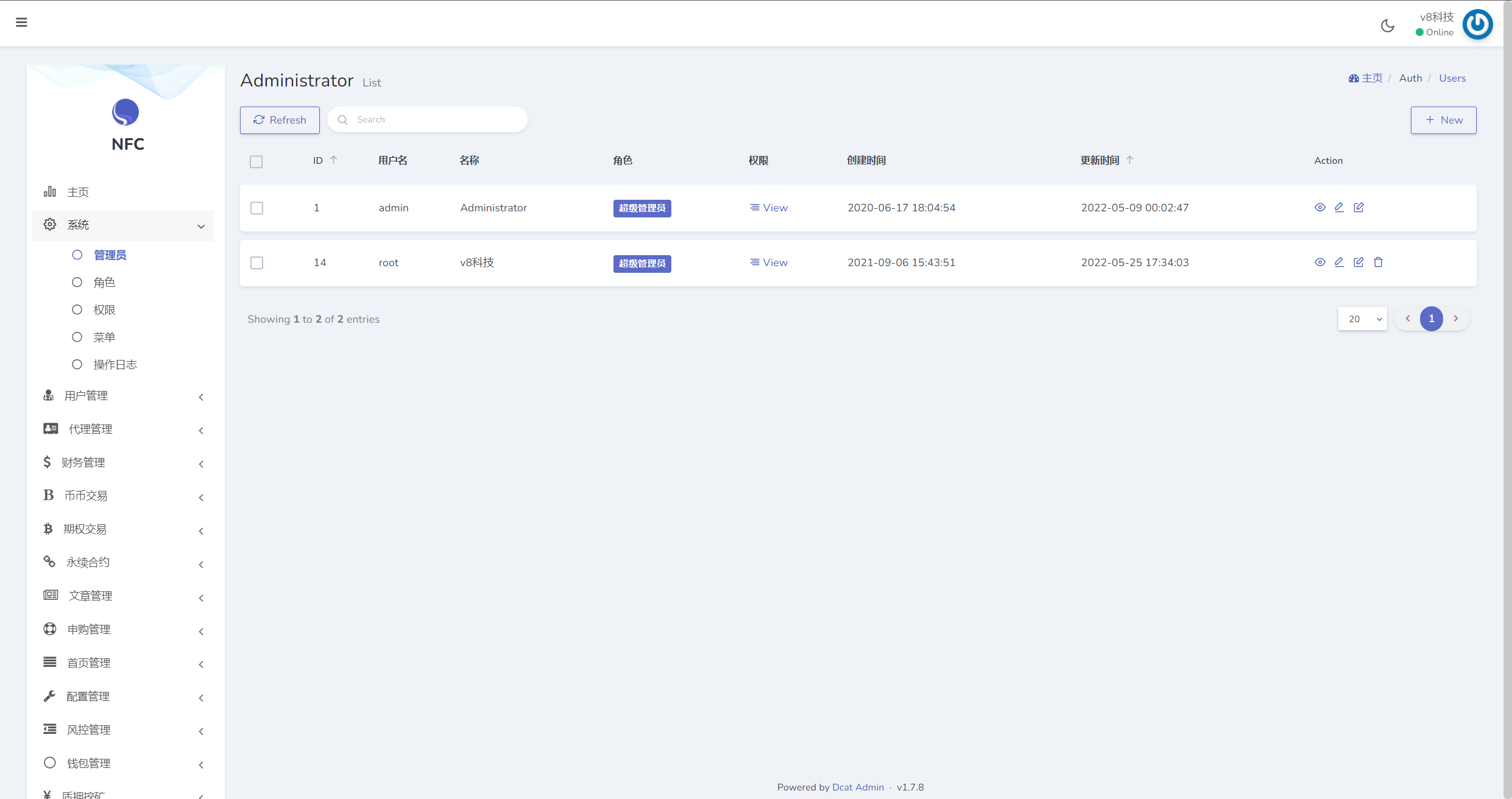The height and width of the screenshot is (799, 1512).
Task: Click the Search input field
Action: 427,120
